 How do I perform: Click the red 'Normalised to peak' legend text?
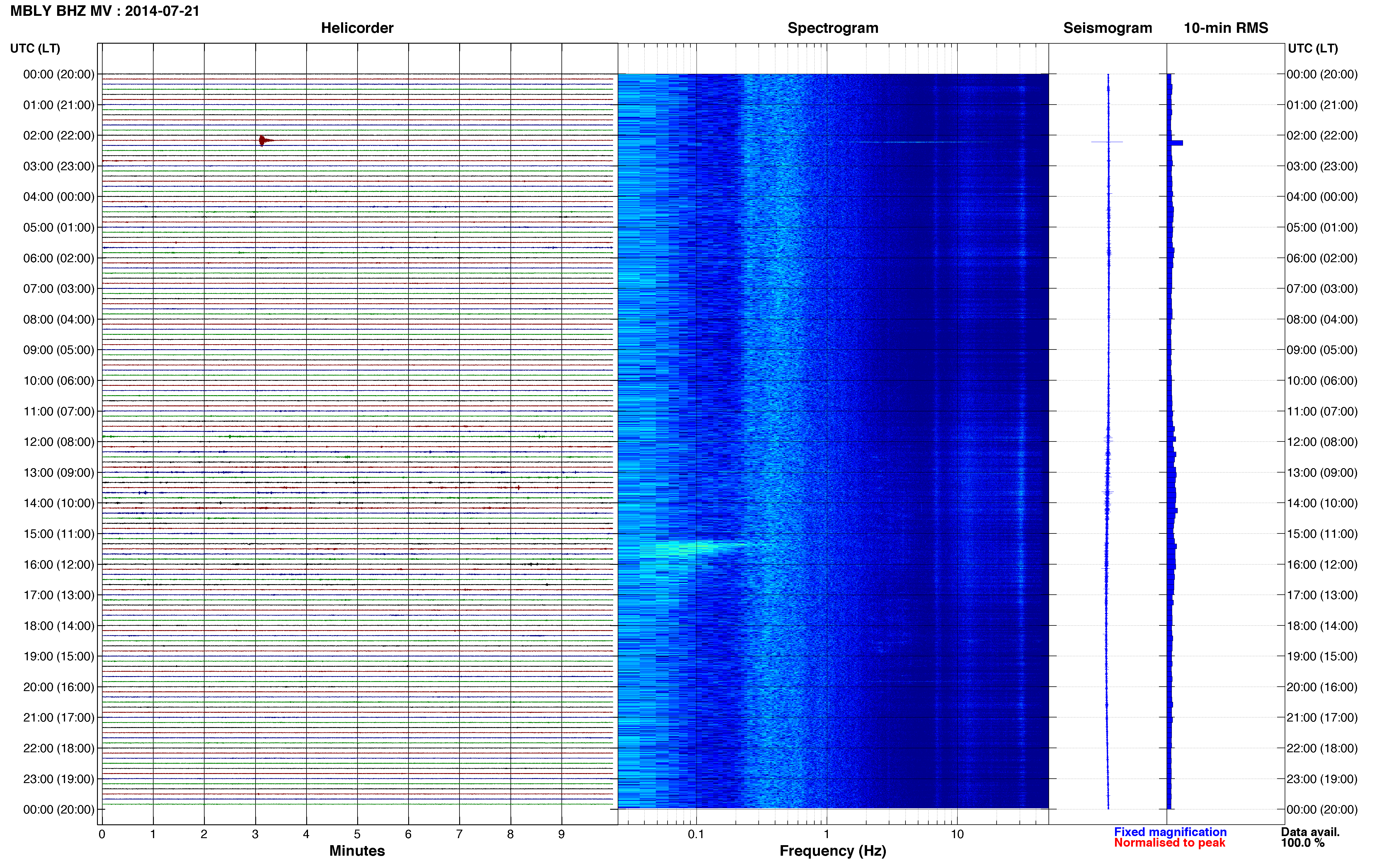point(1170,843)
